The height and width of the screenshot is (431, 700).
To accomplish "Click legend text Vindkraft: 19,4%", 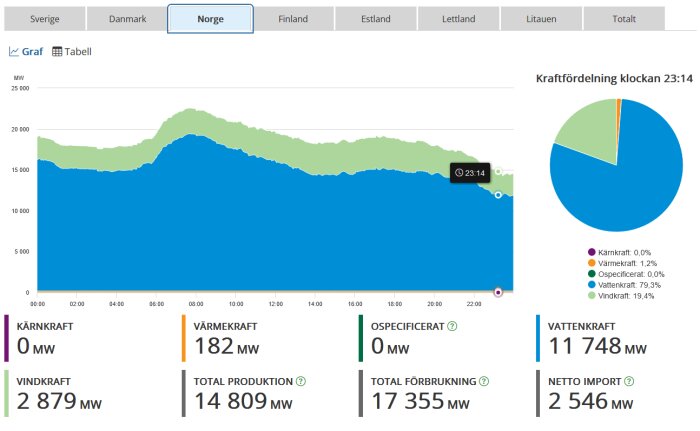I will tap(626, 296).
